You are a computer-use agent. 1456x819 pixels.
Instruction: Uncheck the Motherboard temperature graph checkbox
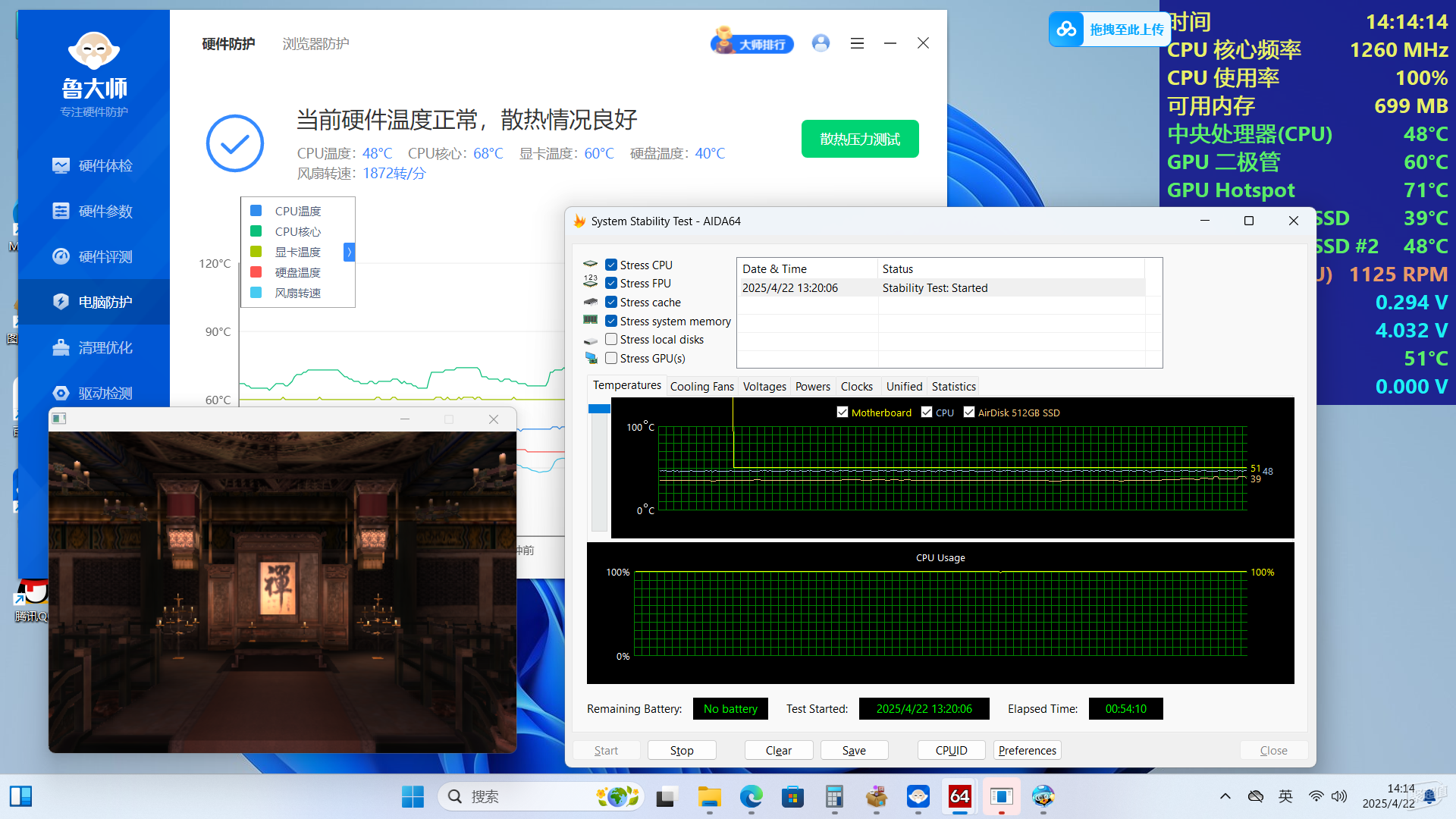pos(843,412)
